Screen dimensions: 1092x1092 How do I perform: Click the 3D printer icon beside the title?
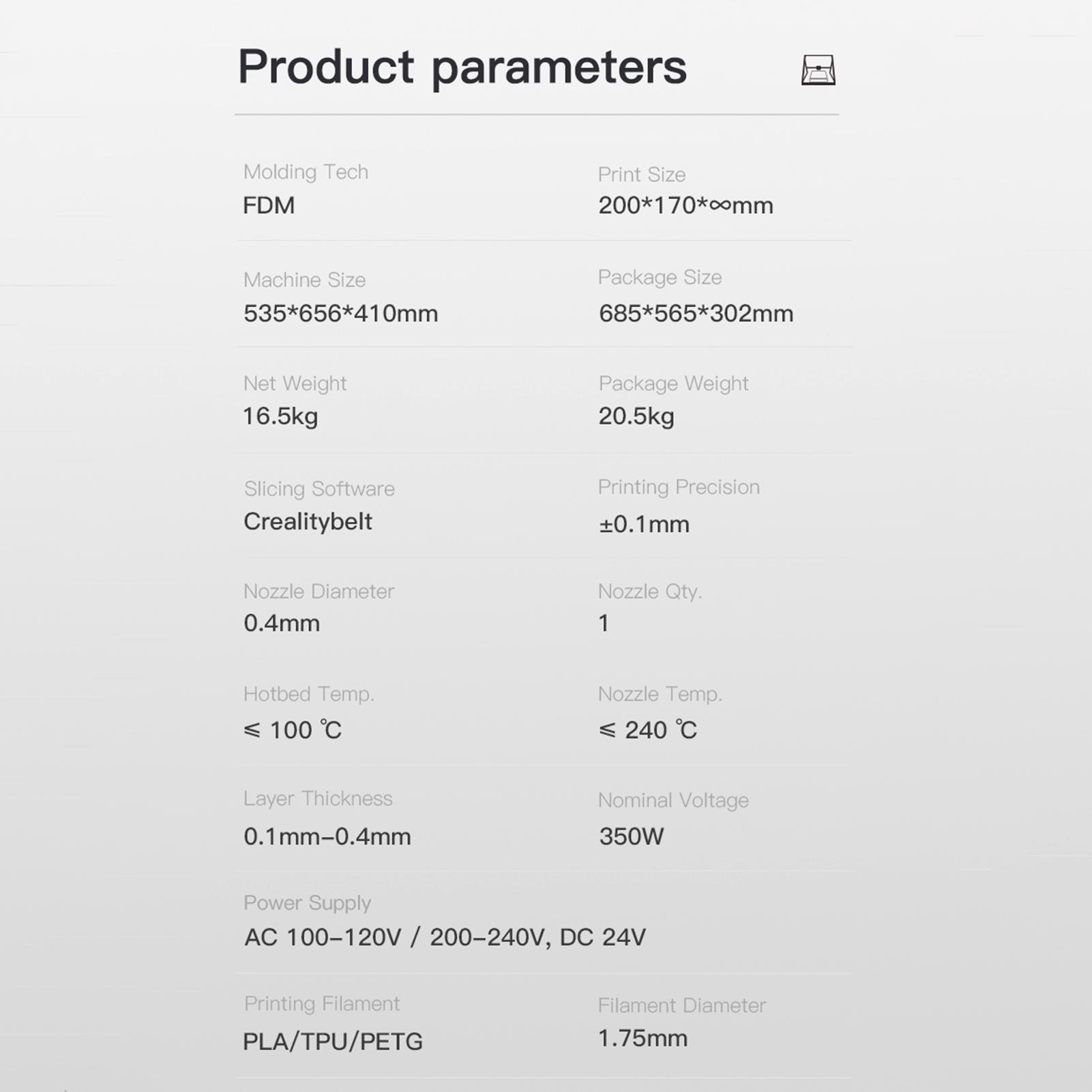818,70
